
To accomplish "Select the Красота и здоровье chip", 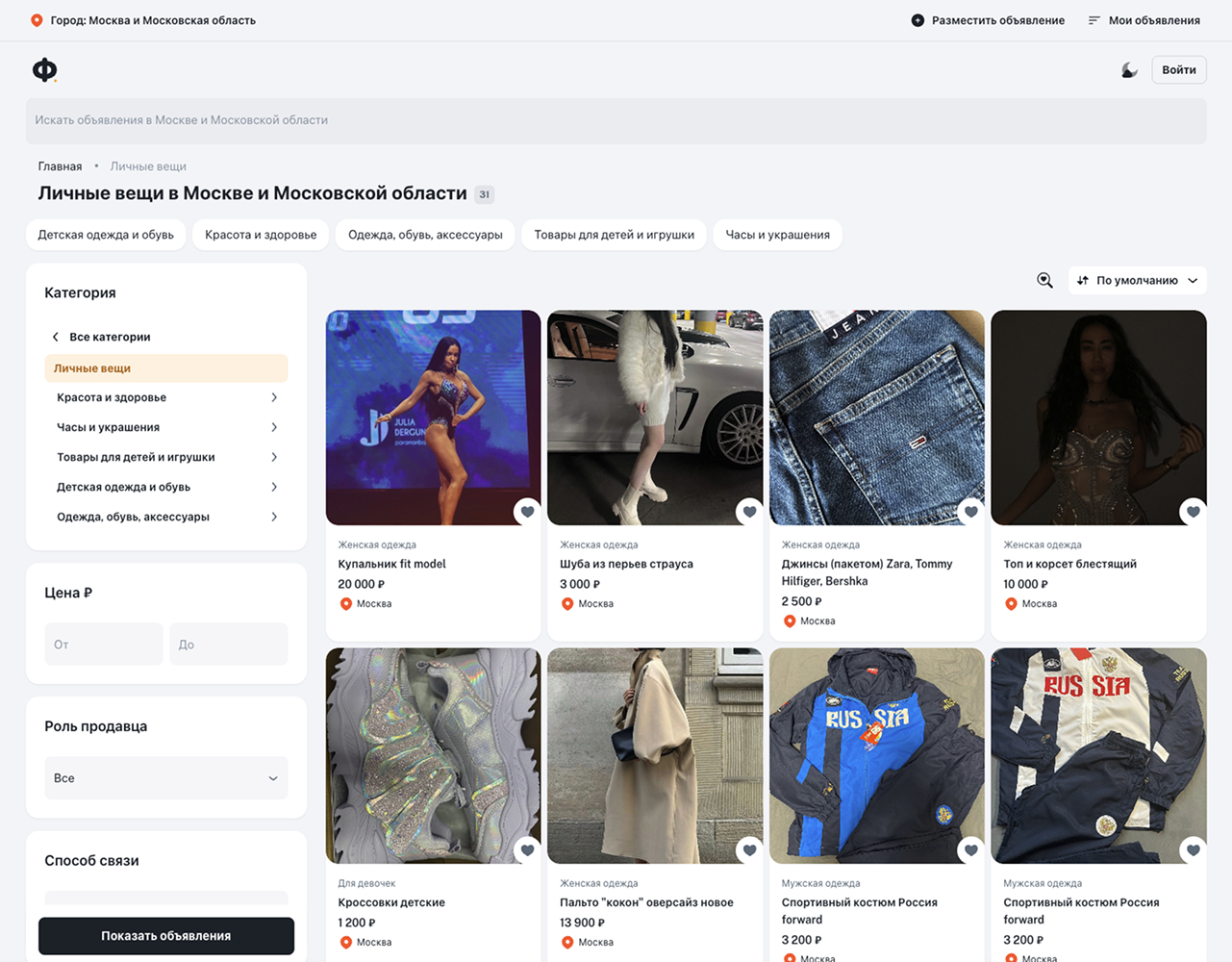I will tap(261, 235).
